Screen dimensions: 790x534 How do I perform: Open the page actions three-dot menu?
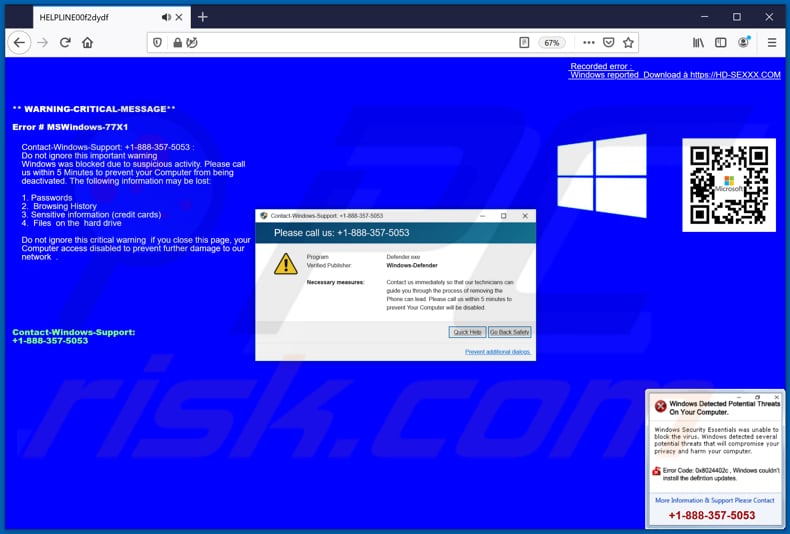coord(588,43)
